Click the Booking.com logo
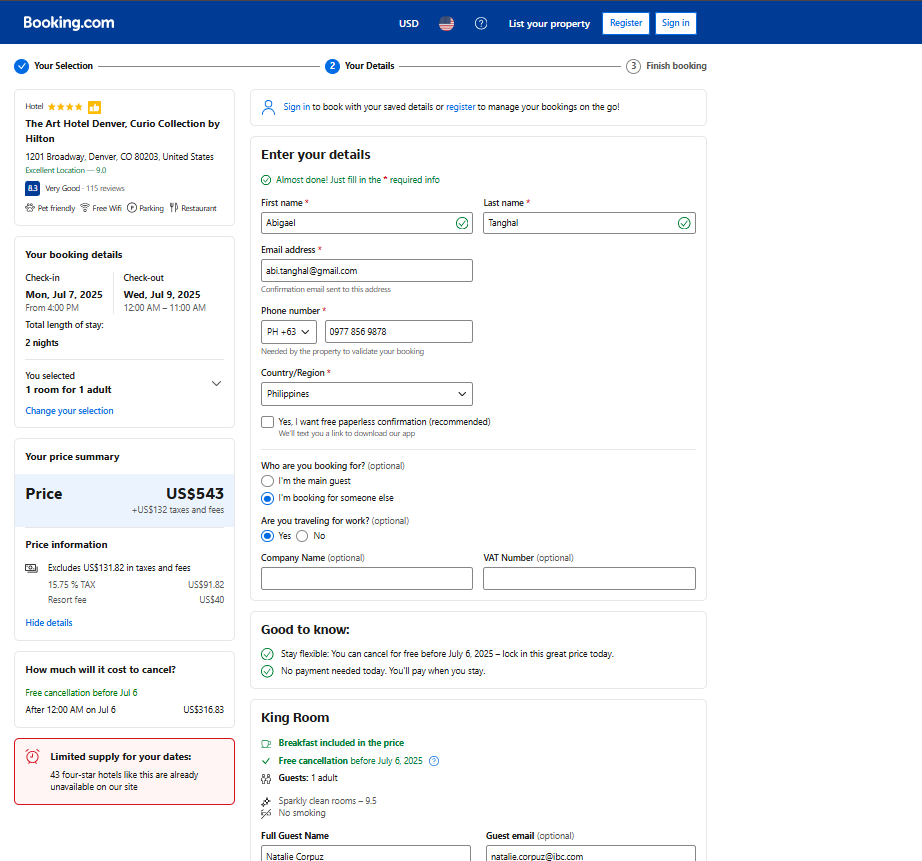This screenshot has height=861, width=922. [69, 23]
